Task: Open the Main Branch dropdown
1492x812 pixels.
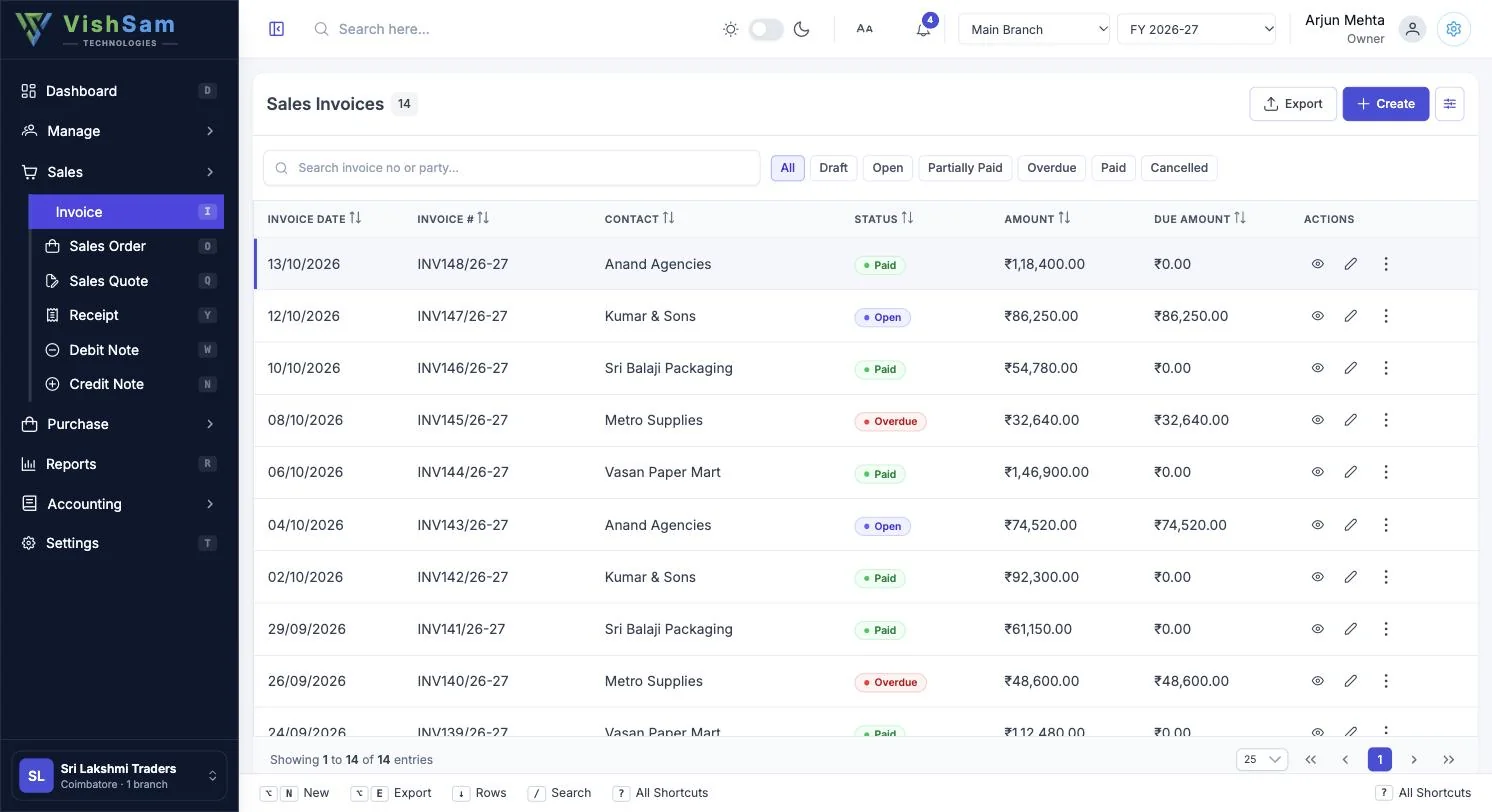Action: click(x=1034, y=29)
